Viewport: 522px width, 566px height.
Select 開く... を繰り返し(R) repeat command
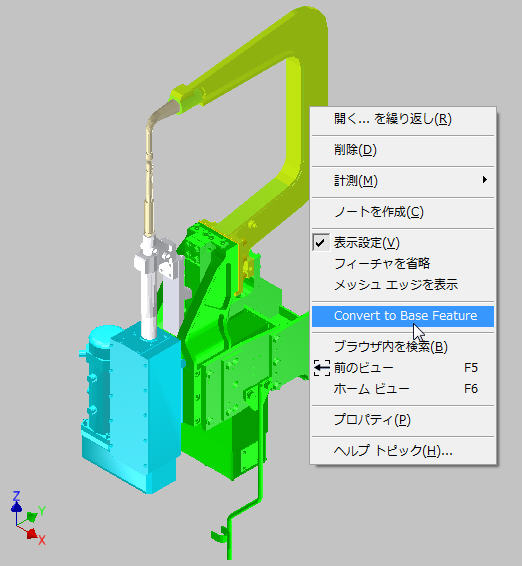403,119
